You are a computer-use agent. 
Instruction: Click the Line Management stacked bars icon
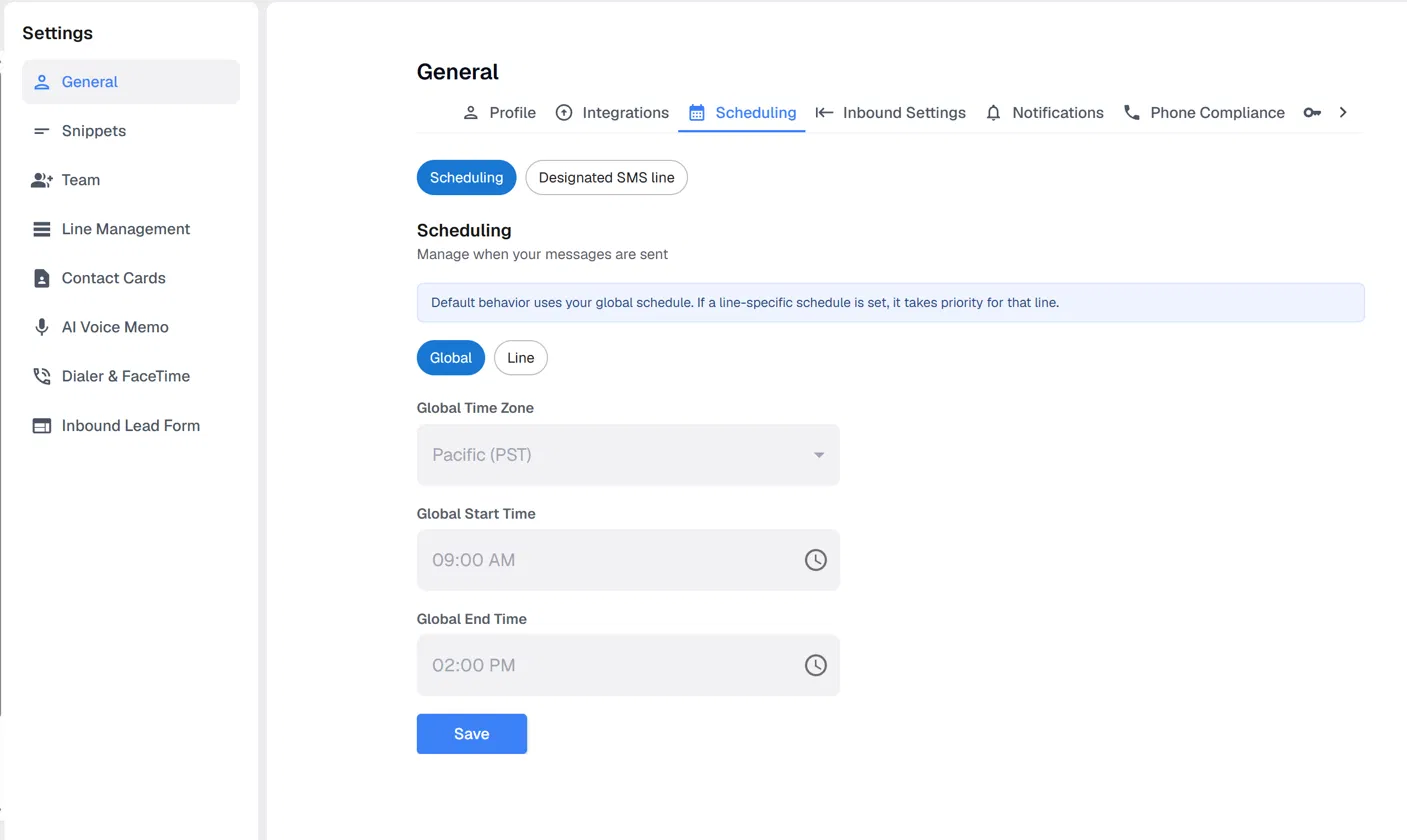point(42,229)
